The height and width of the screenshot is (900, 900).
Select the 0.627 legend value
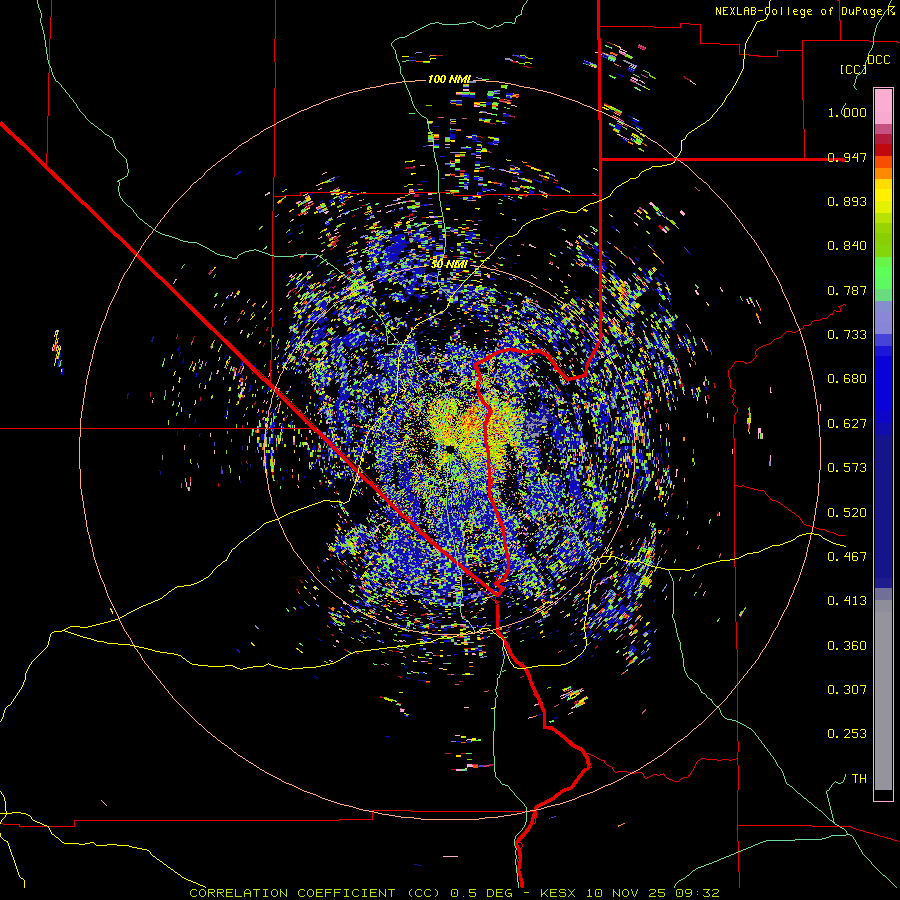(847, 424)
